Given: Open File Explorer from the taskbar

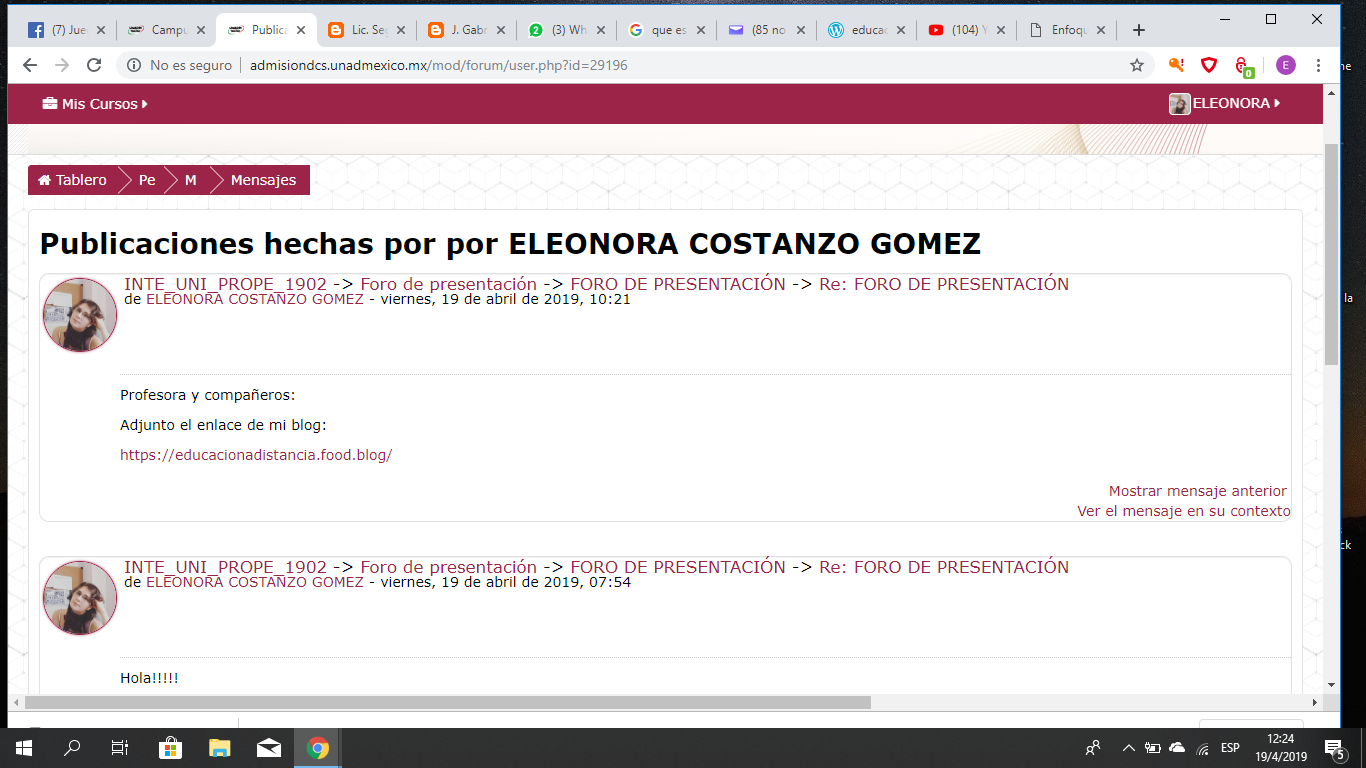Looking at the screenshot, I should pyautogui.click(x=219, y=748).
